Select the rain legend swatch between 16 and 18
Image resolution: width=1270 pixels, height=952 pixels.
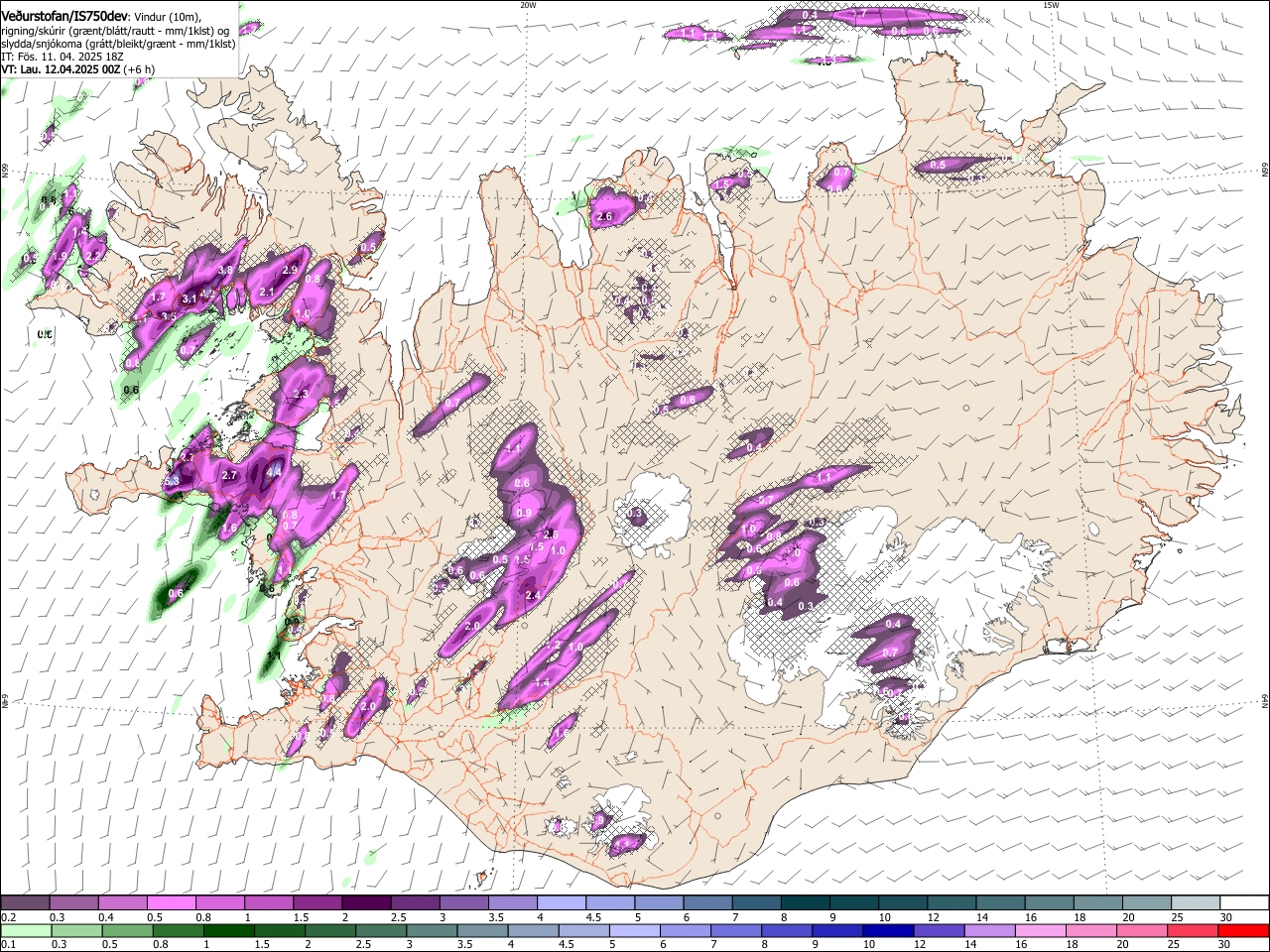[1041, 931]
